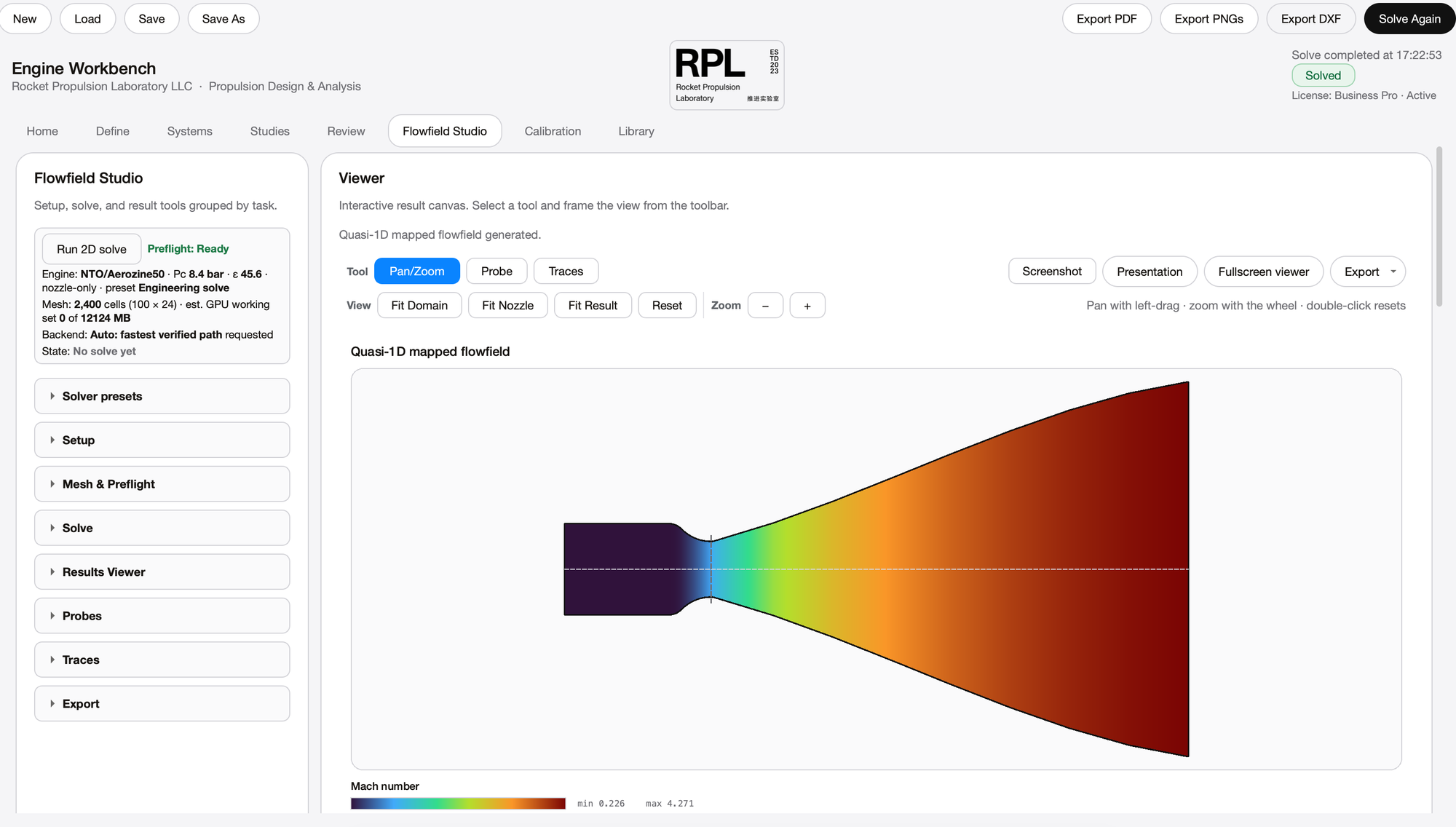Select the Probe tool
Screen dimensions: 1456x827
pyautogui.click(x=496, y=271)
